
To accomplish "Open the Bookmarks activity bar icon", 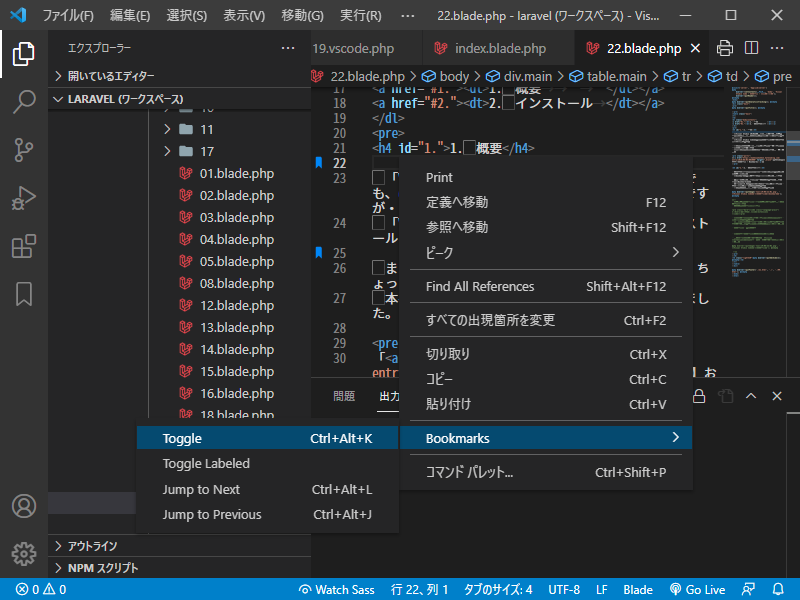I will pyautogui.click(x=24, y=294).
